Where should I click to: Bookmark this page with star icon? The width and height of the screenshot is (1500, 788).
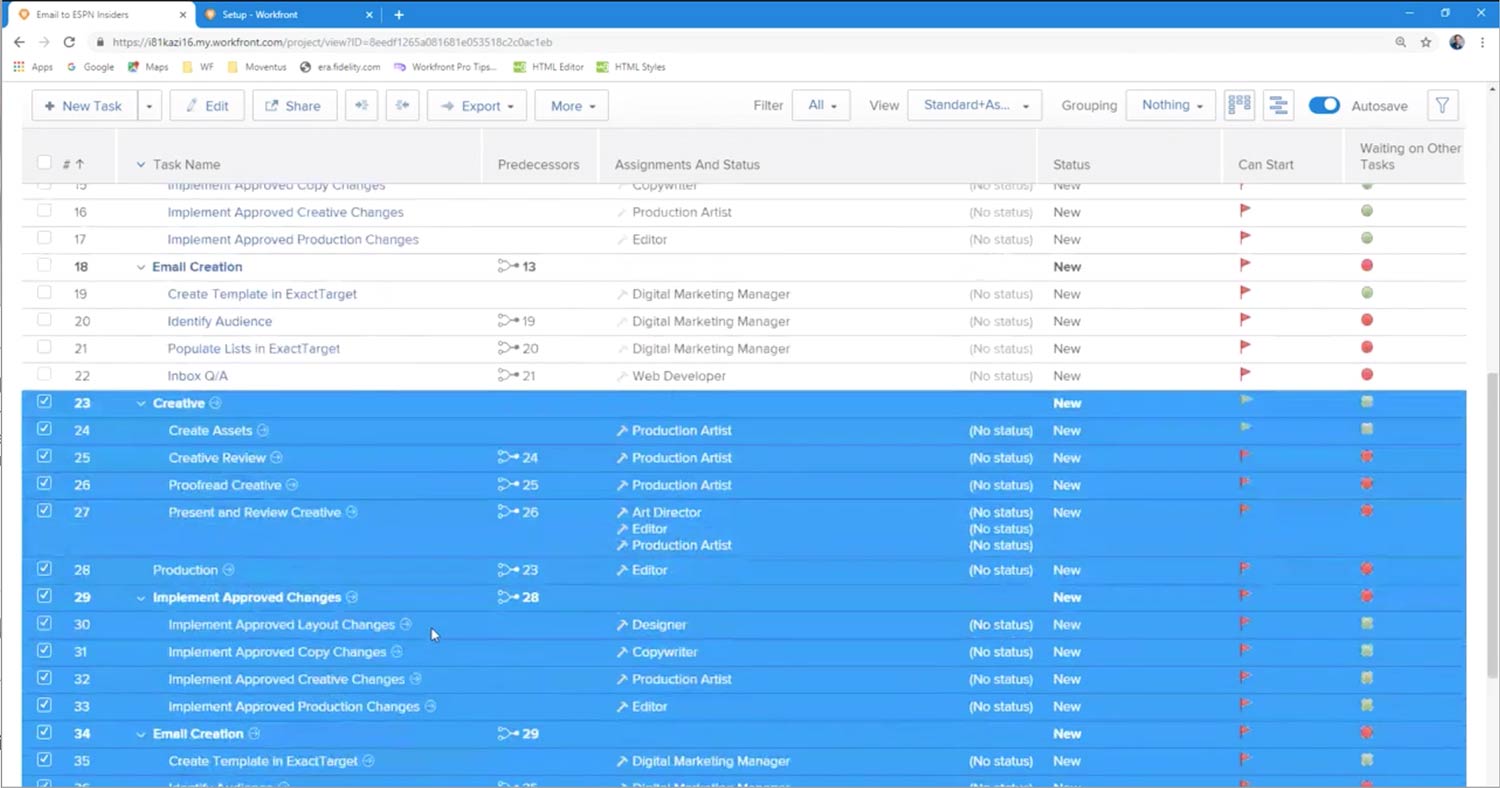tap(1426, 42)
